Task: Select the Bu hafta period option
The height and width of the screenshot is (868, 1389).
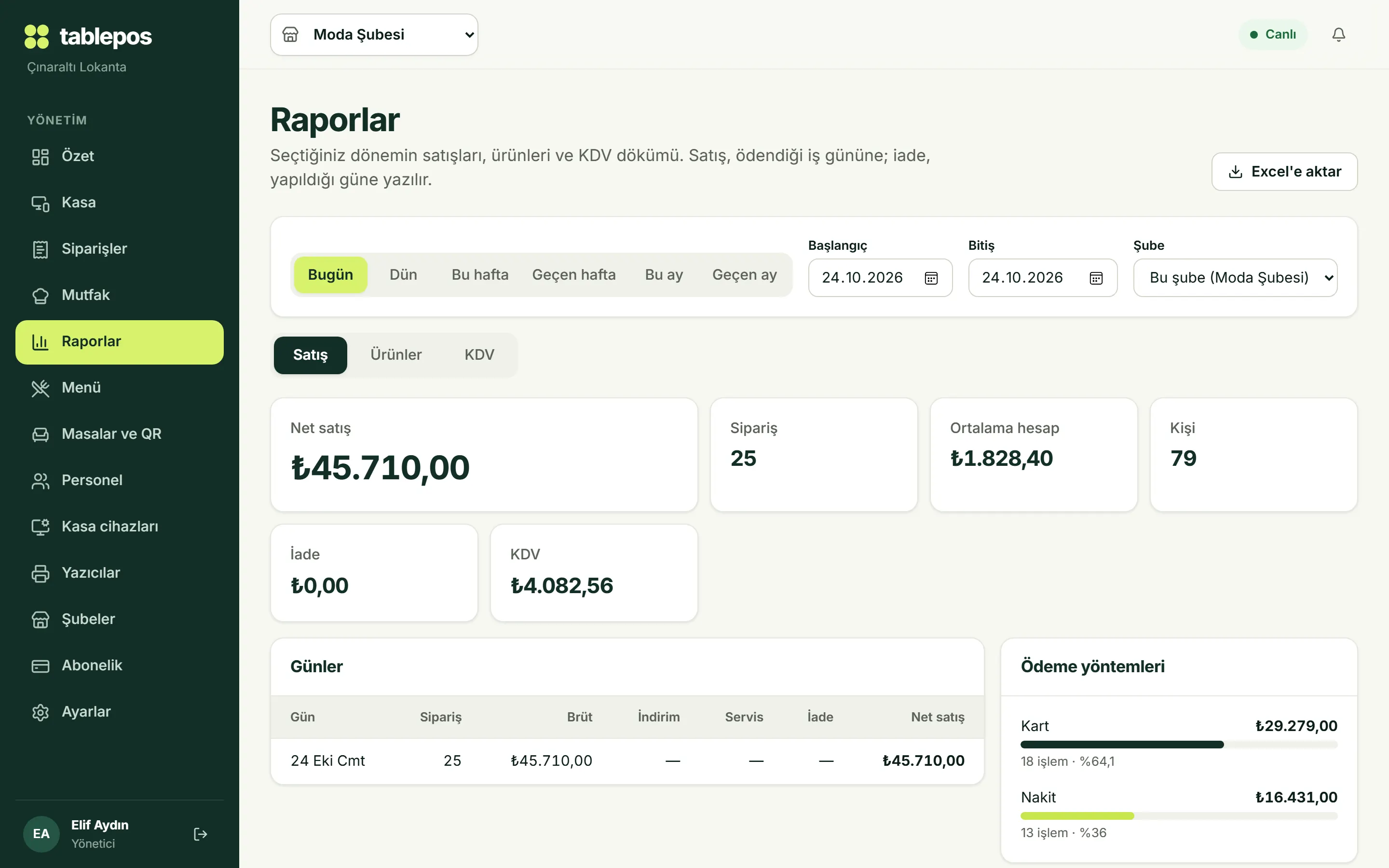Action: click(480, 275)
